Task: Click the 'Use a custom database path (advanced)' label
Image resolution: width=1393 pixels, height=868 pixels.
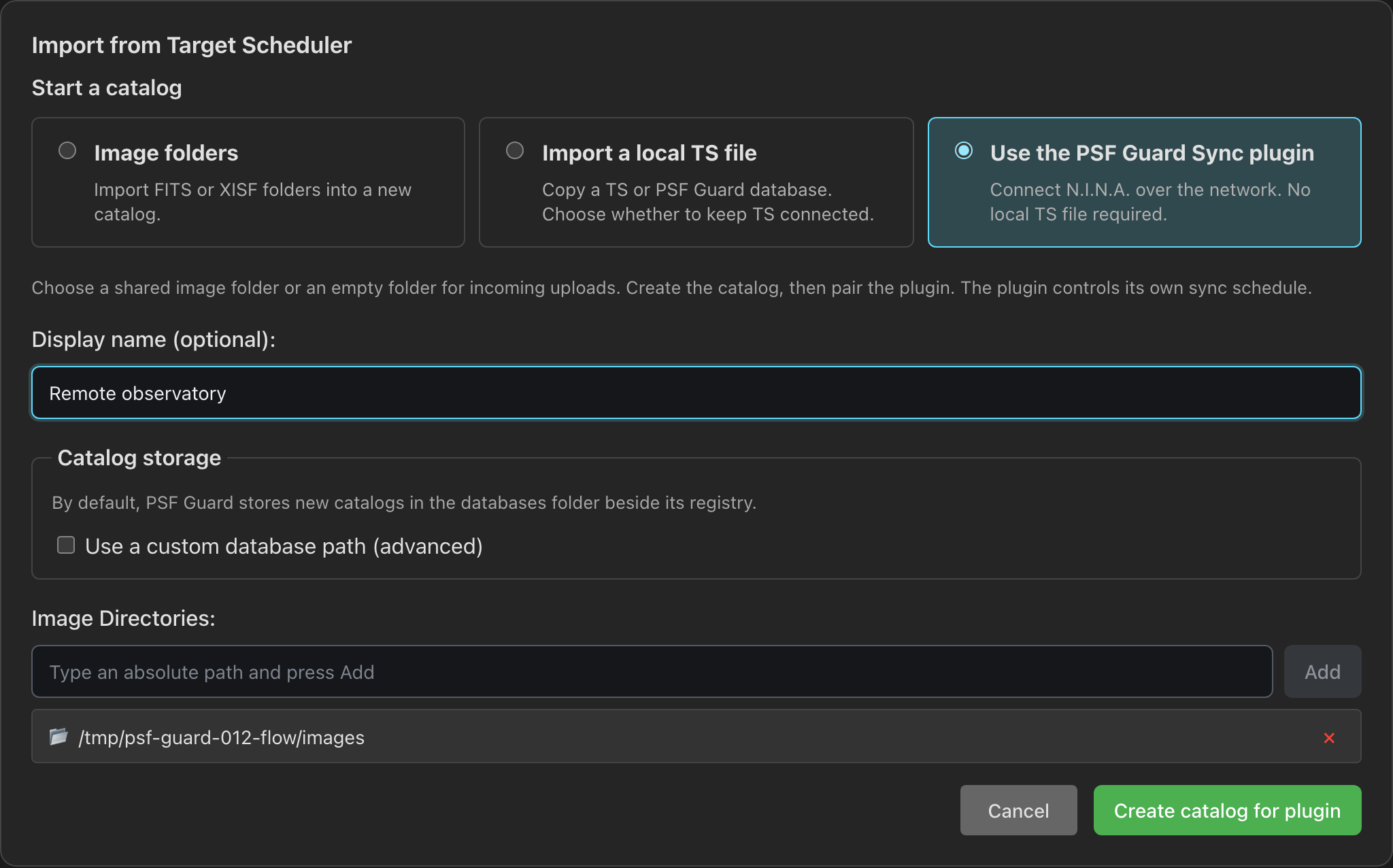Action: tap(284, 546)
